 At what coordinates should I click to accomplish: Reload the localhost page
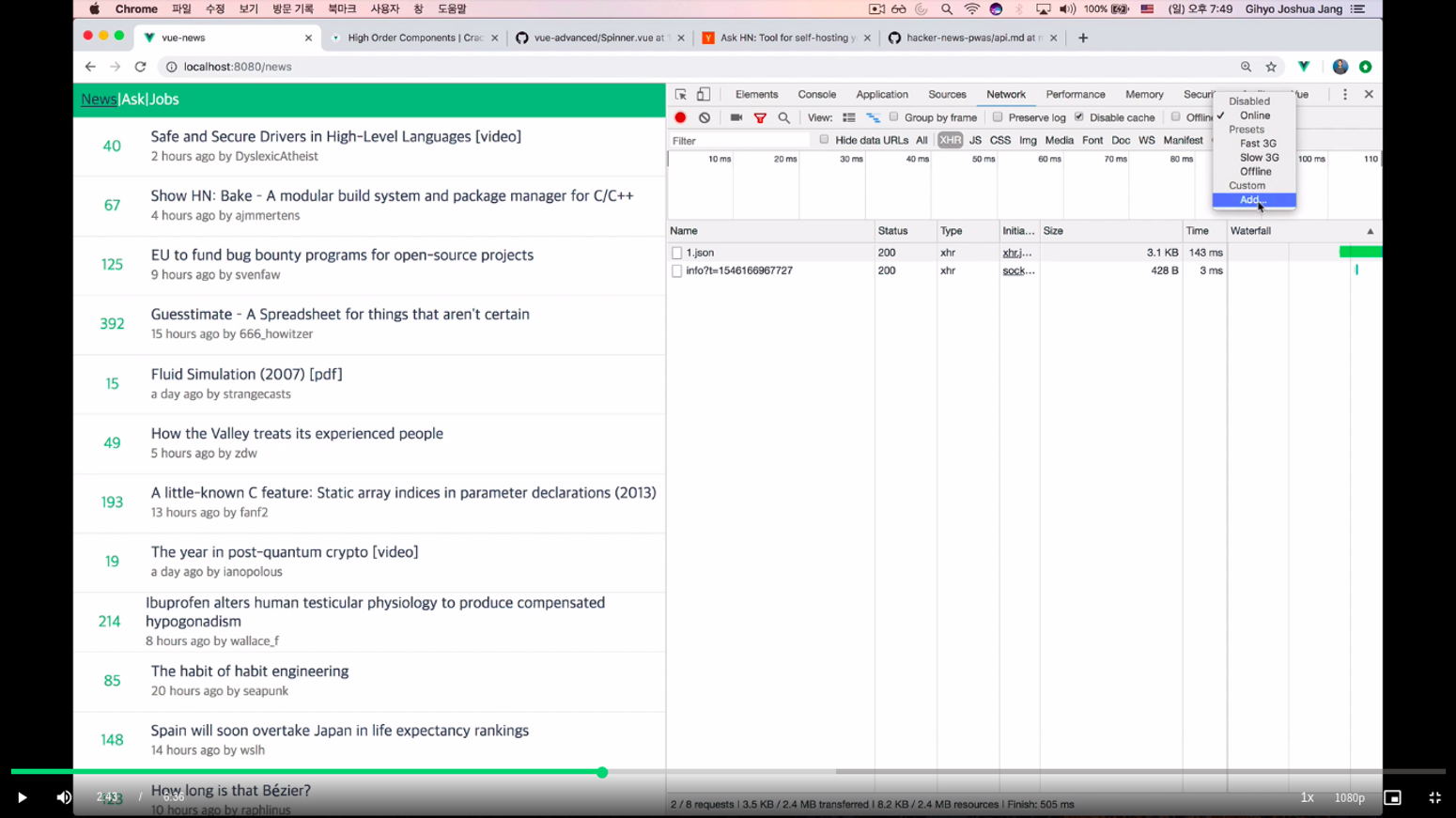(140, 67)
